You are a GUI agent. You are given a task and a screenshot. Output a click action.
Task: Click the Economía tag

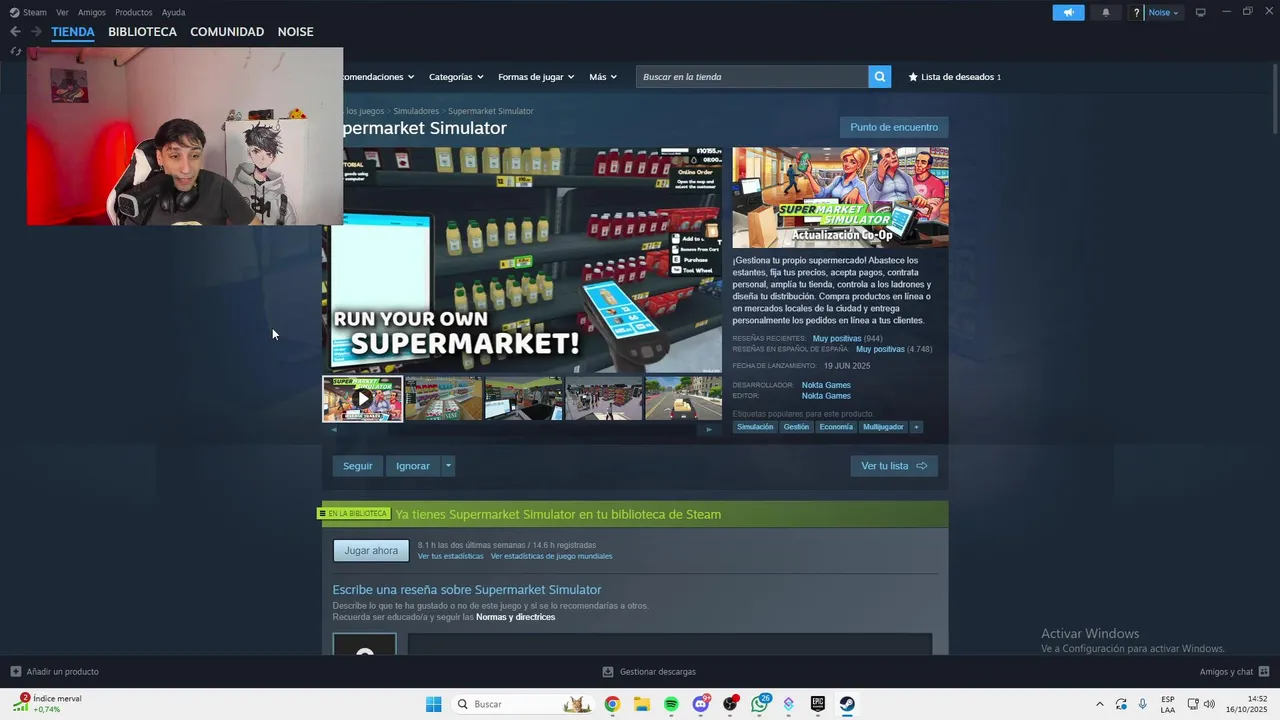(836, 427)
